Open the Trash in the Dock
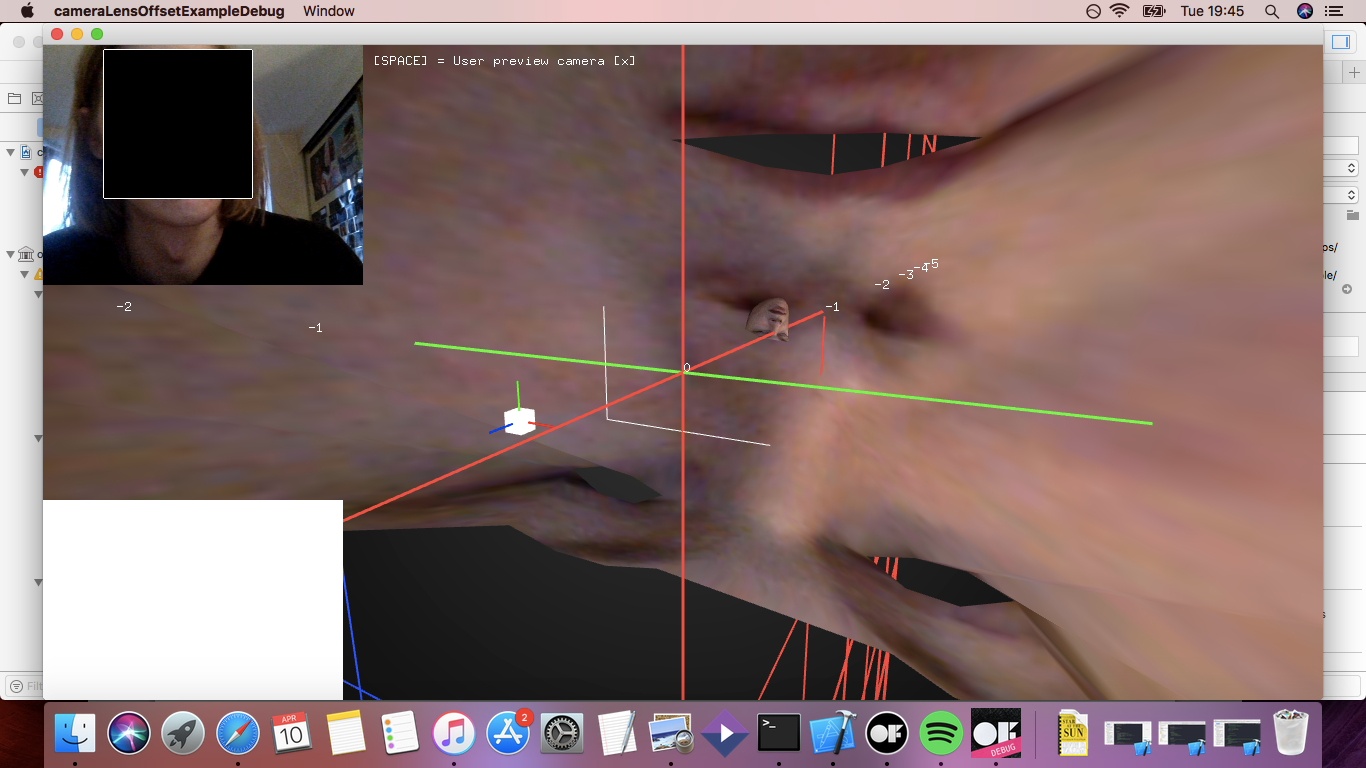The height and width of the screenshot is (768, 1366). [x=1291, y=734]
